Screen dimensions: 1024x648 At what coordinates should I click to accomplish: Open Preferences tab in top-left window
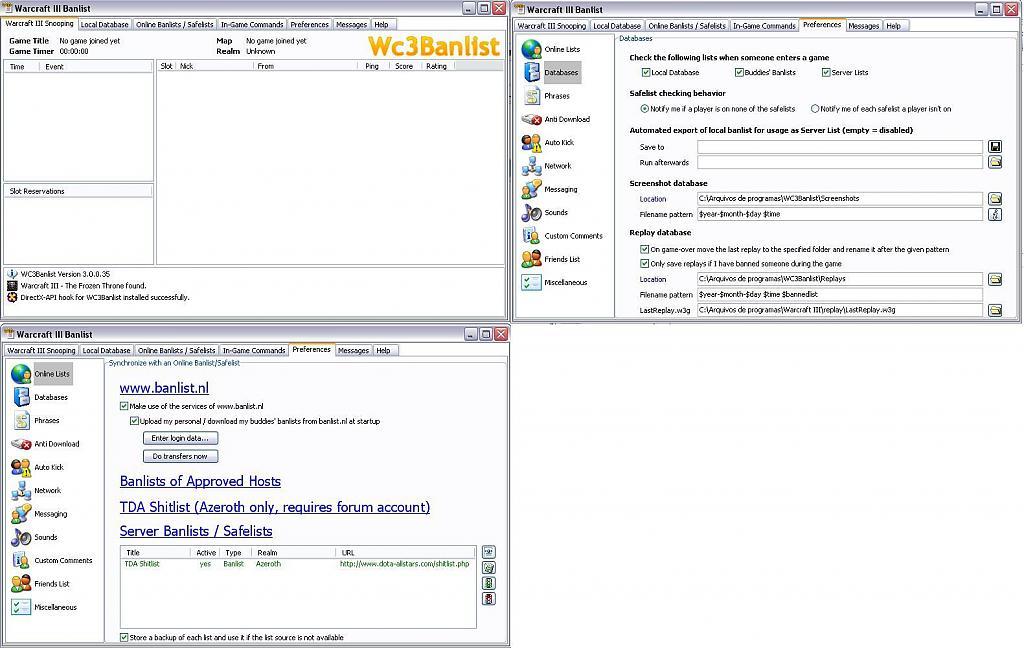310,25
